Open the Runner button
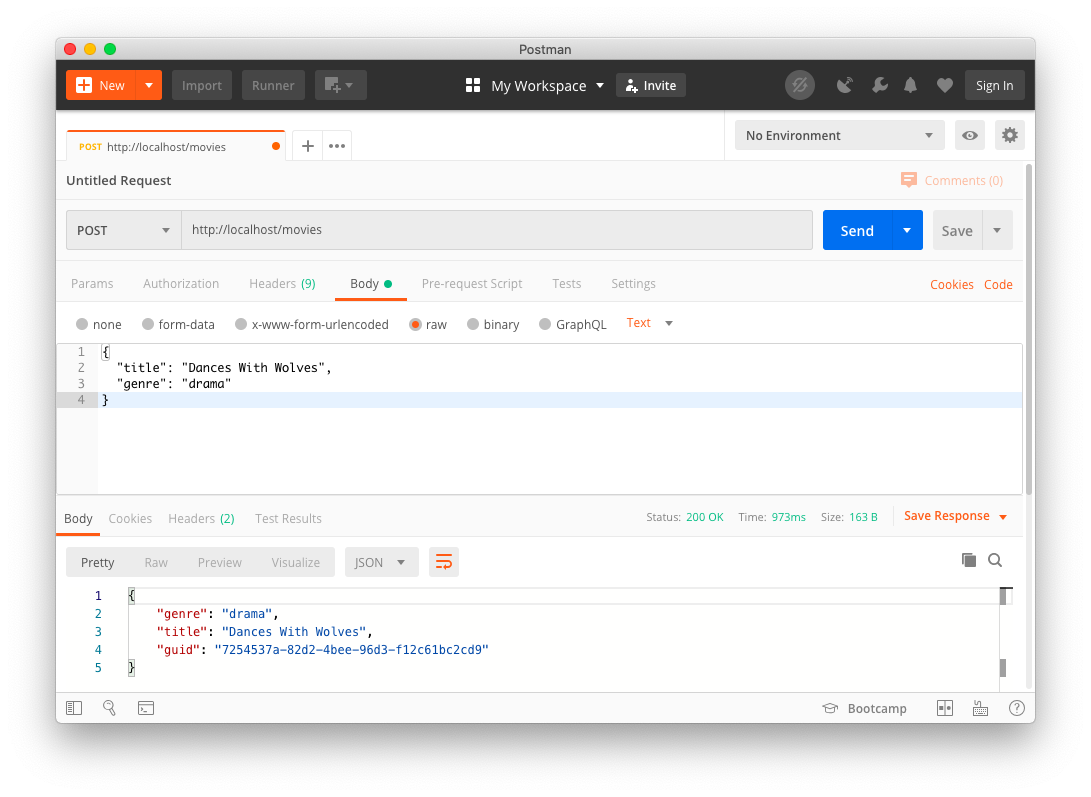Image resolution: width=1091 pixels, height=797 pixels. tap(273, 86)
